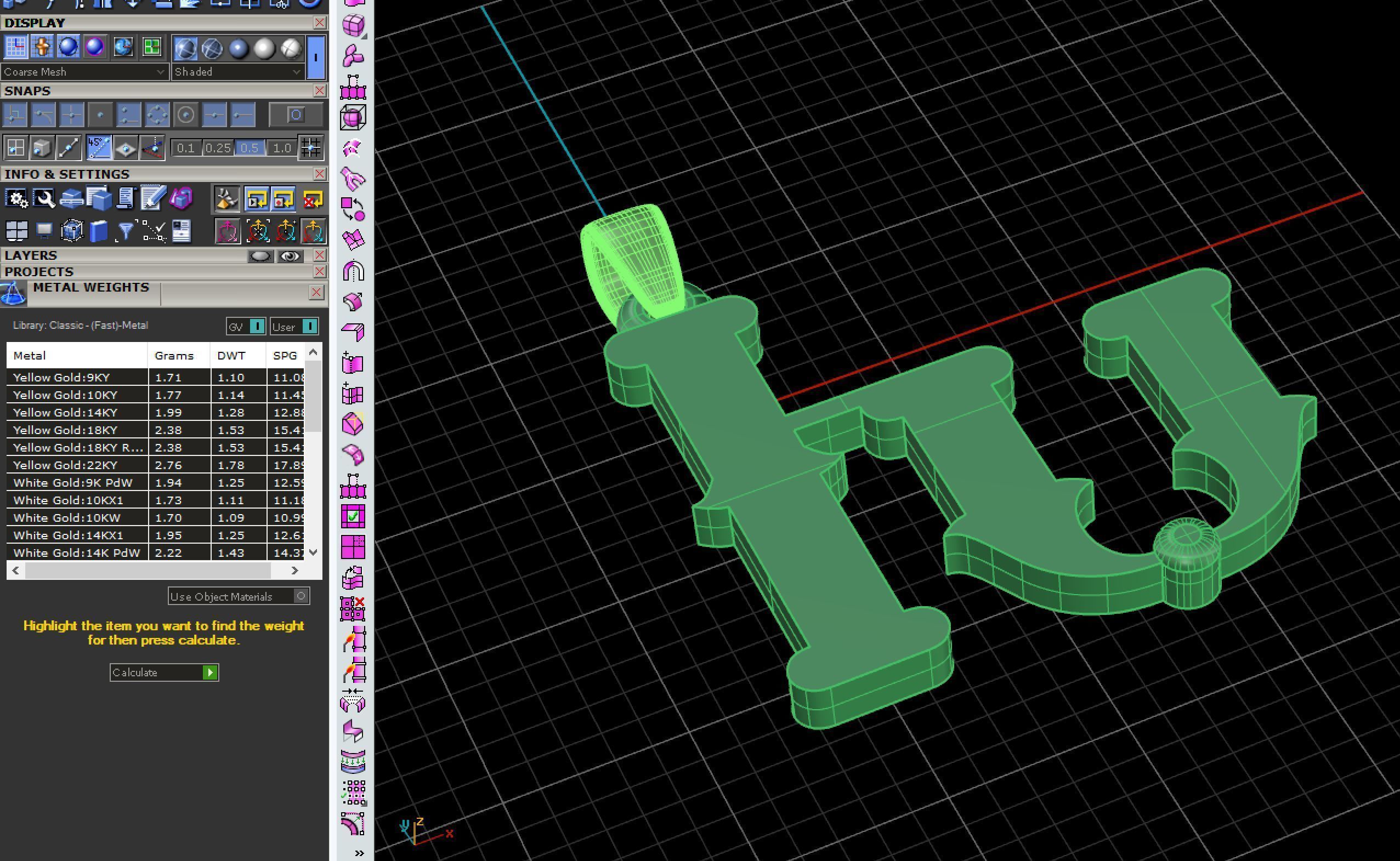Image resolution: width=1400 pixels, height=861 pixels.
Task: Click the Metal Weights scale icon
Action: tap(13, 293)
